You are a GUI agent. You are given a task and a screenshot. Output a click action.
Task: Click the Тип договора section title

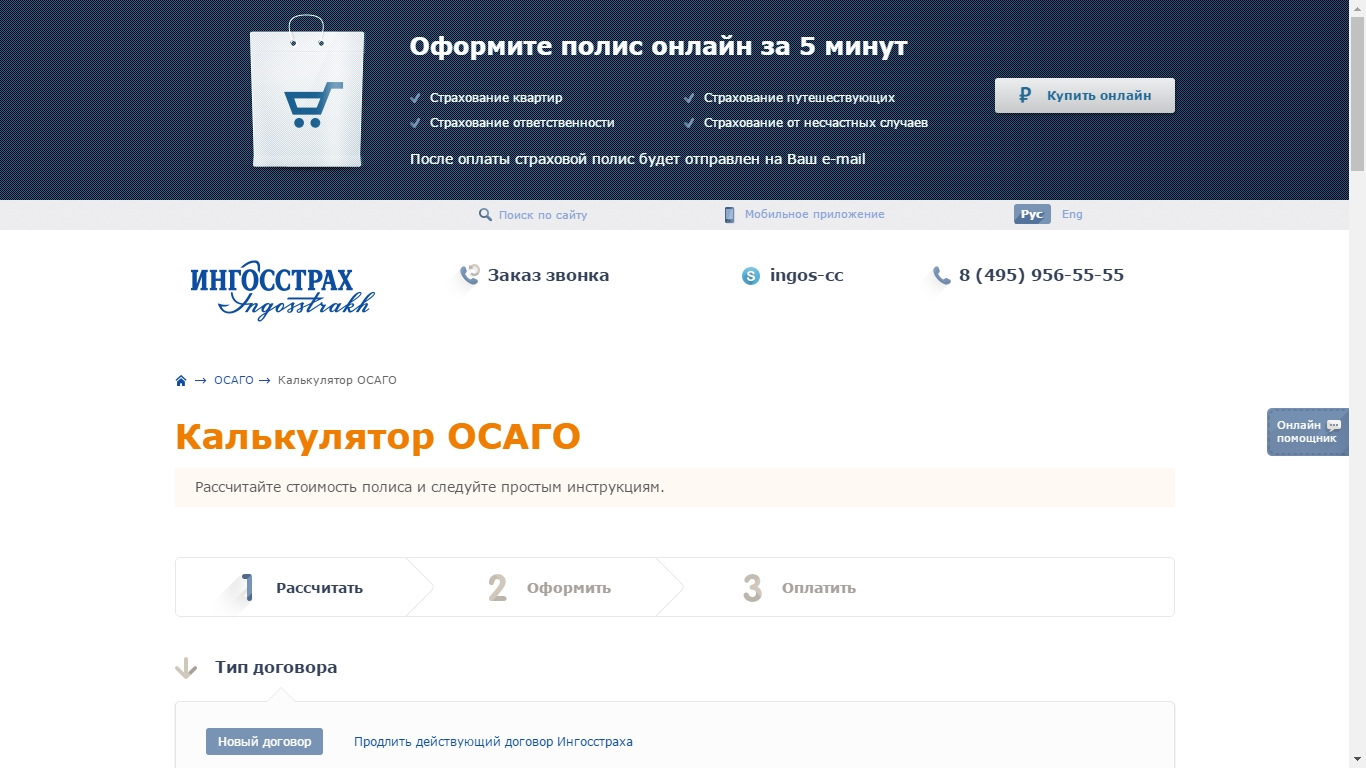tap(276, 668)
